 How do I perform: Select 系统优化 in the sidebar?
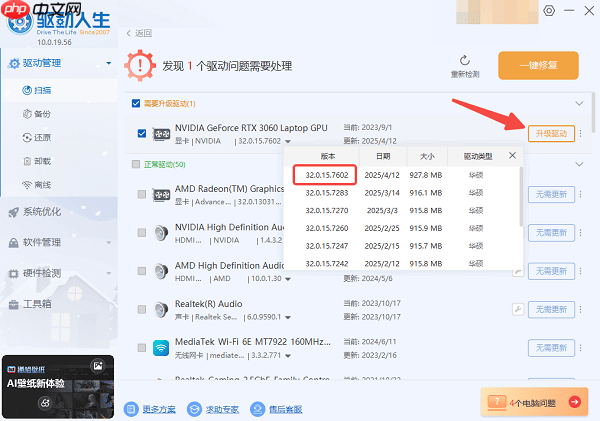(x=34, y=212)
